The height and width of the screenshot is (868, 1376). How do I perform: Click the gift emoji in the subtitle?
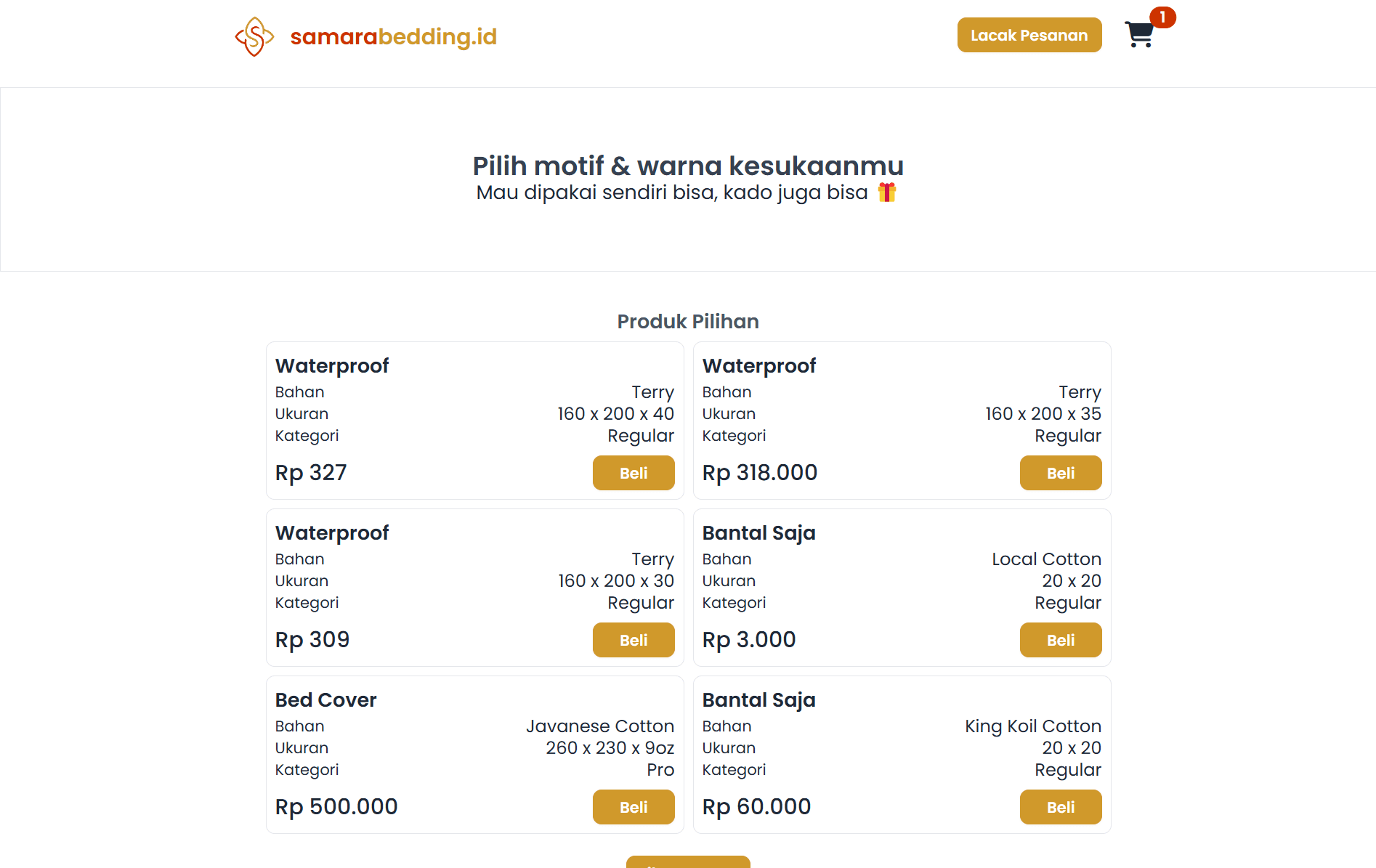(887, 192)
